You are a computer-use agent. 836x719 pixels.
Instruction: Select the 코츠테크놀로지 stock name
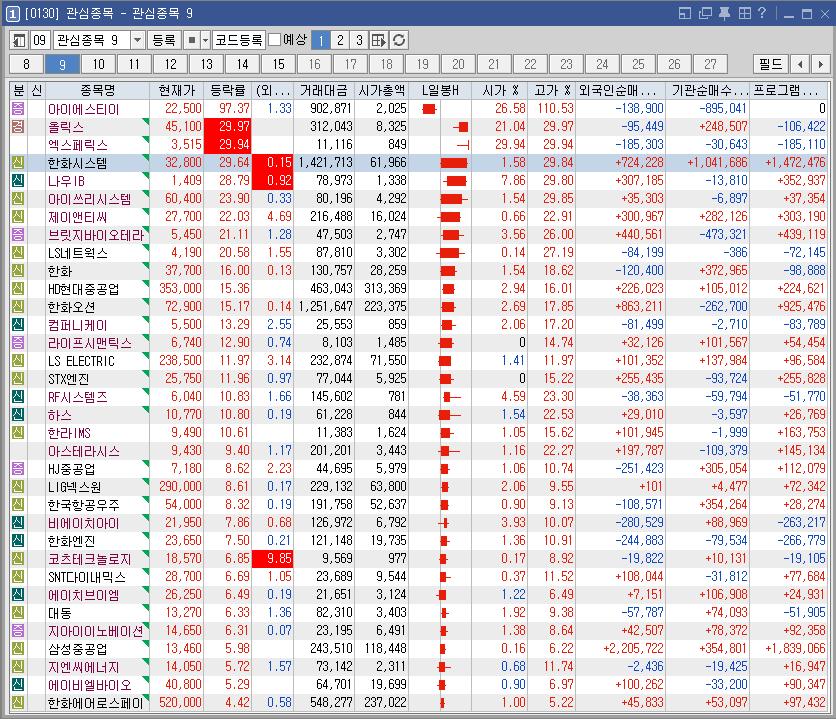coord(90,559)
